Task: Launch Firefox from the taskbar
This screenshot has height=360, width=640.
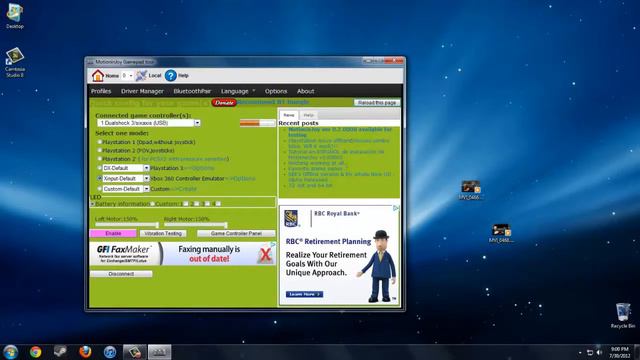Action: pos(85,352)
